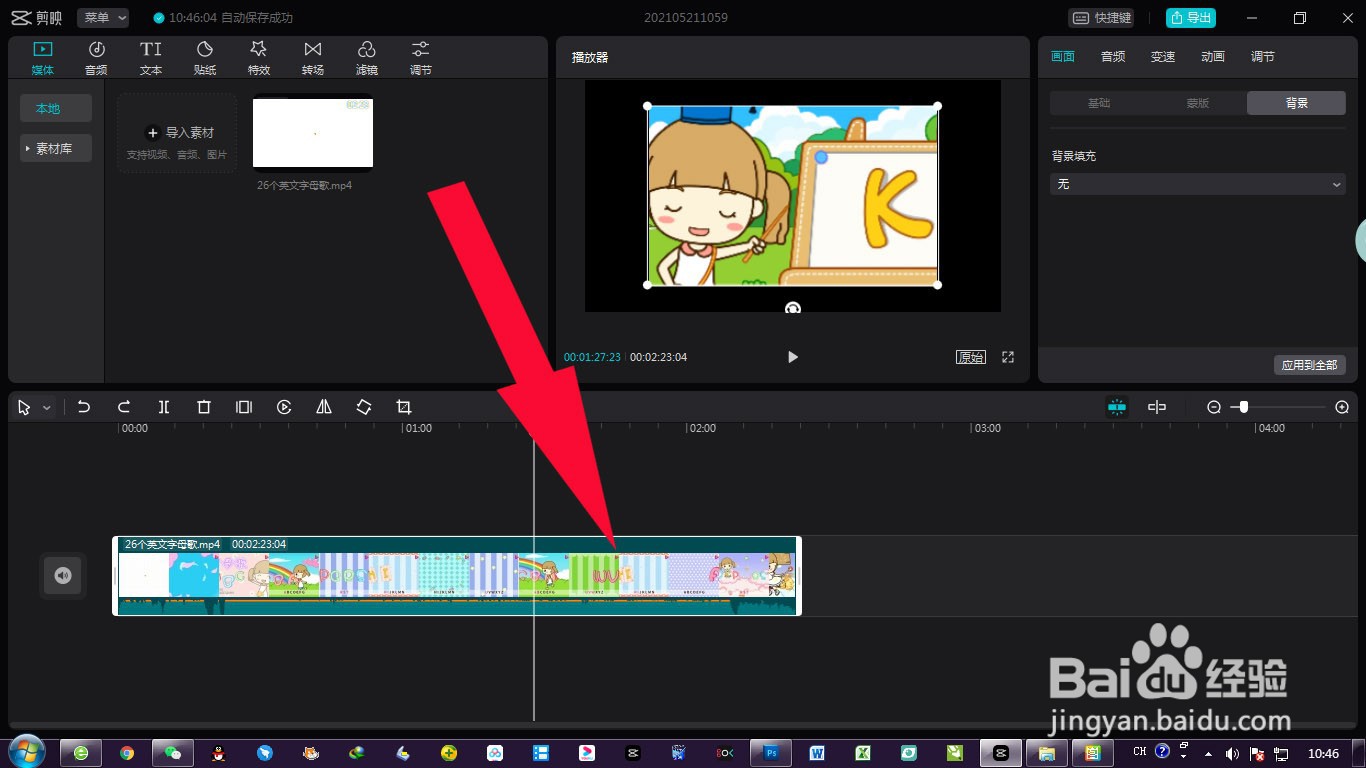
Task: Open the Adjust (调节) panel in top toolbar
Action: tap(421, 57)
